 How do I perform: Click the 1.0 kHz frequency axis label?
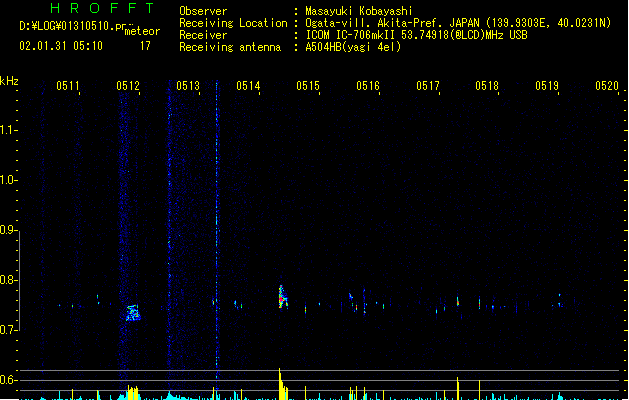point(8,180)
